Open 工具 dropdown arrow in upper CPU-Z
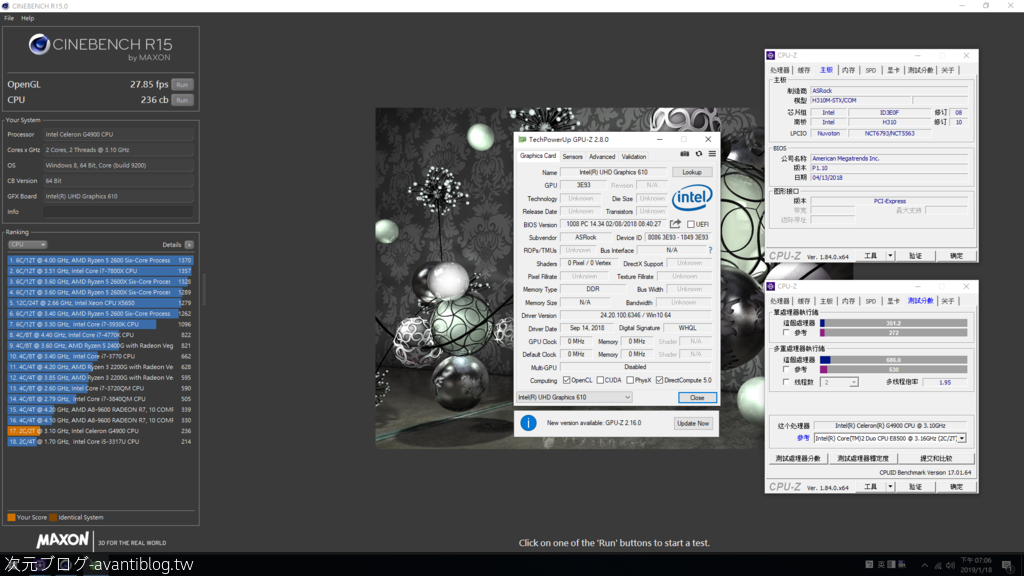 tap(889, 256)
